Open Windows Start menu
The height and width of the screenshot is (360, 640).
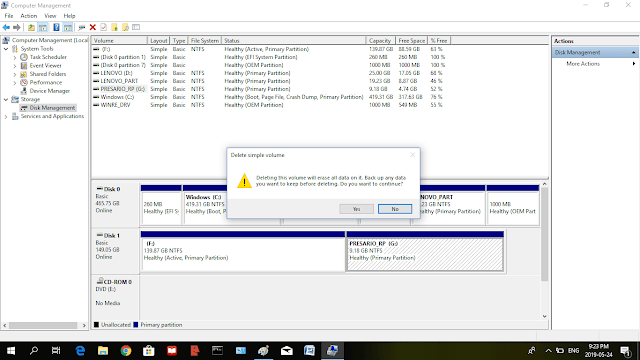tap(11, 351)
